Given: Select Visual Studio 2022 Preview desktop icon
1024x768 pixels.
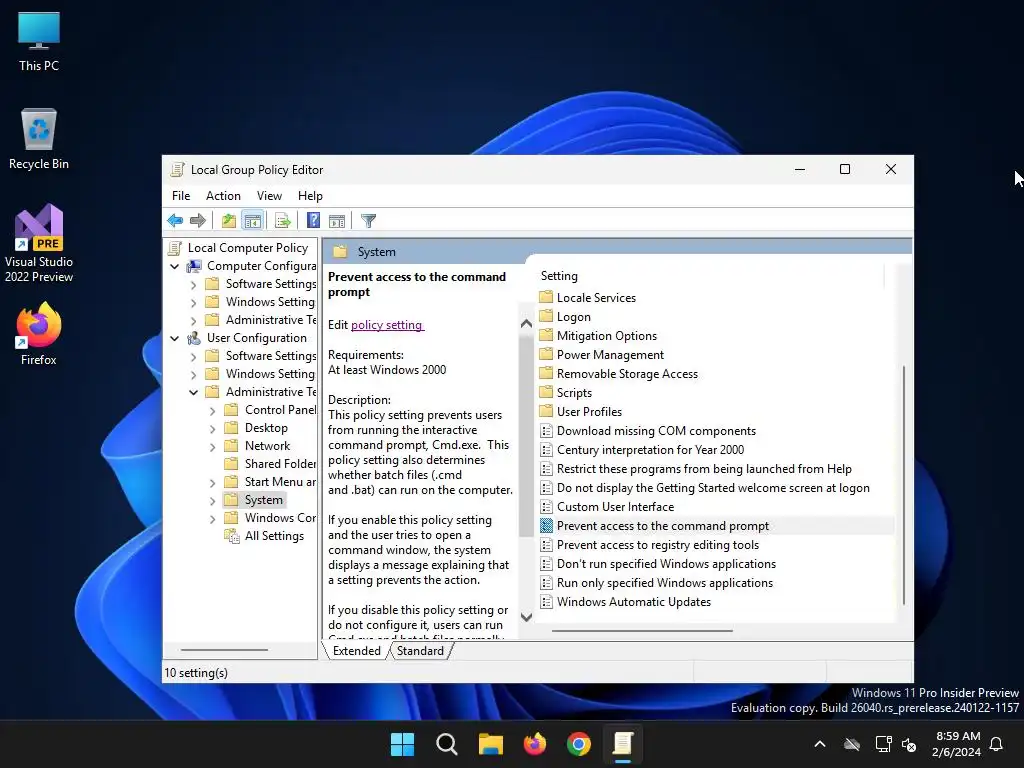Looking at the screenshot, I should tap(39, 244).
